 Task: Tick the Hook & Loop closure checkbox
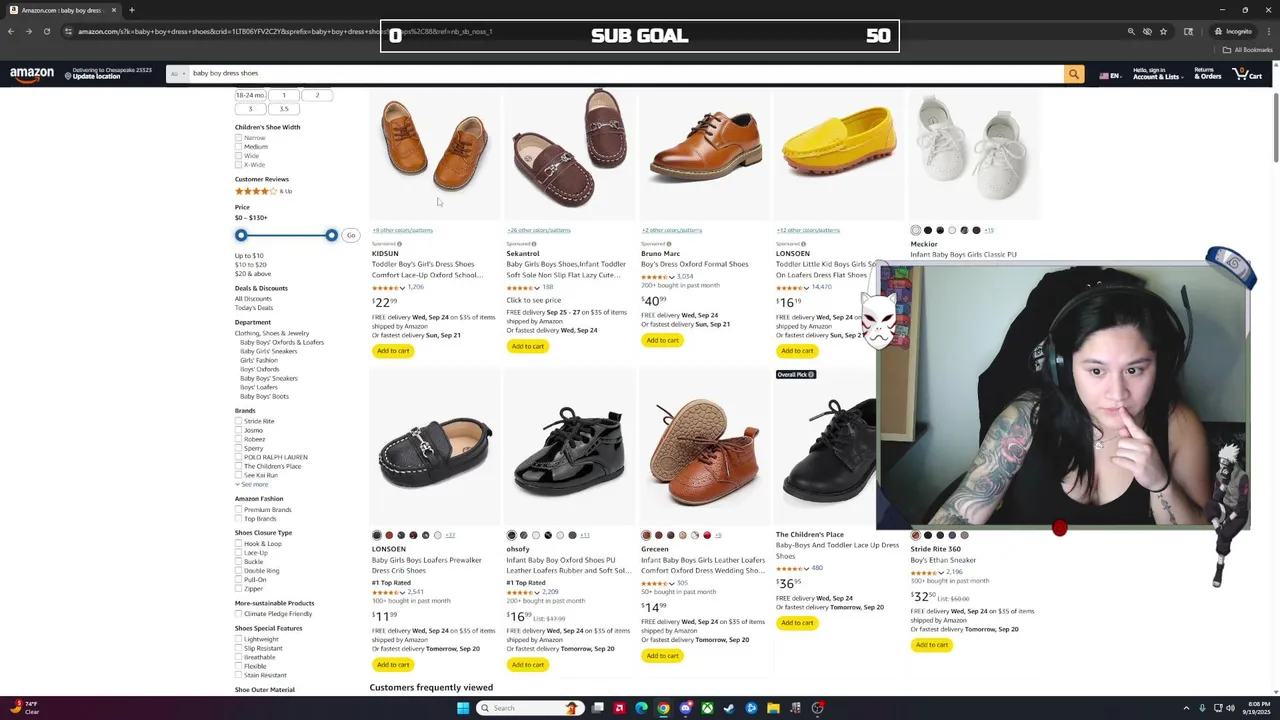239,544
